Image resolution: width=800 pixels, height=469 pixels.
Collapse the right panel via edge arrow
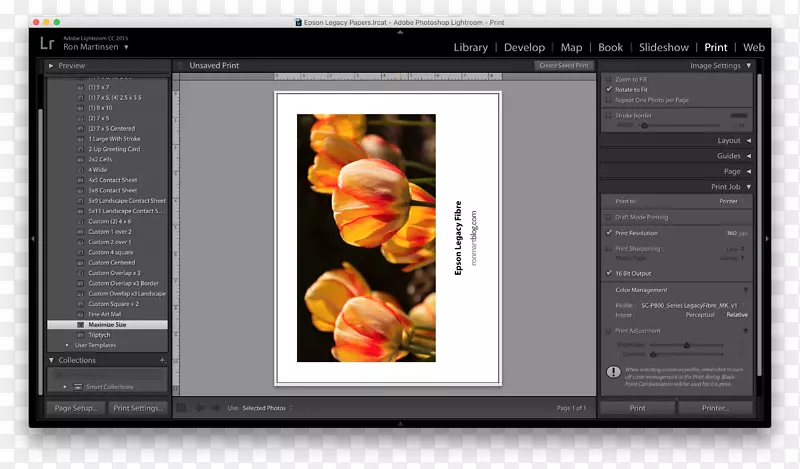766,238
